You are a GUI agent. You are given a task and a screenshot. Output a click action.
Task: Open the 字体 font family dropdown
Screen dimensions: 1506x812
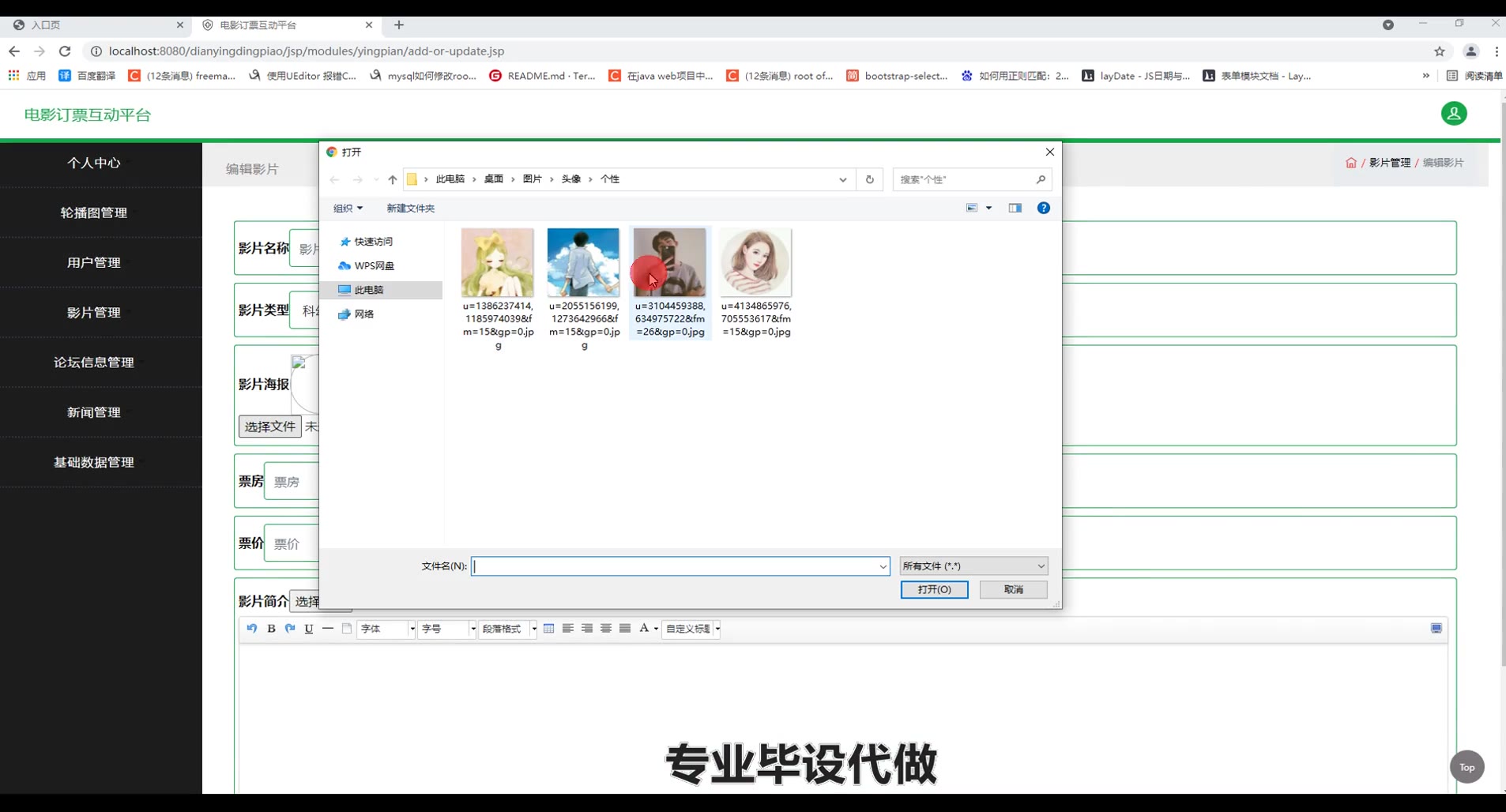click(x=386, y=629)
